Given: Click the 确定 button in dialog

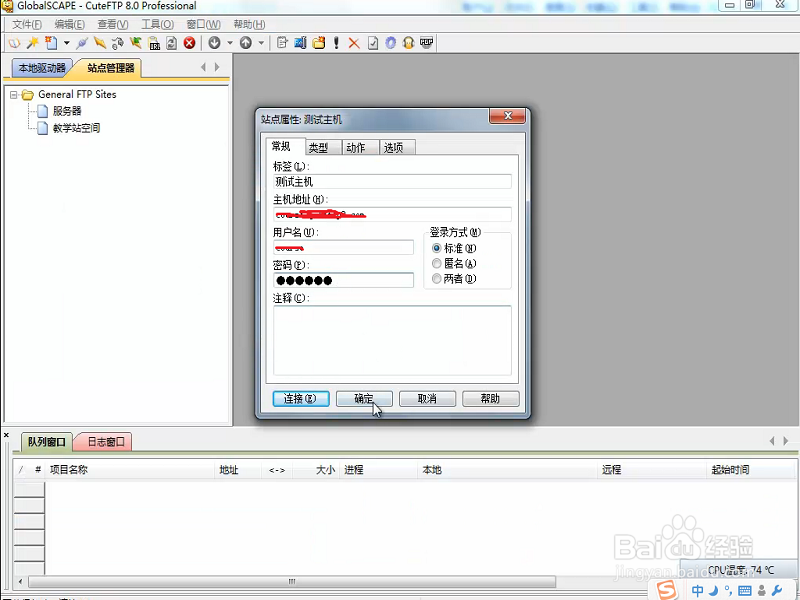Looking at the screenshot, I should (364, 399).
